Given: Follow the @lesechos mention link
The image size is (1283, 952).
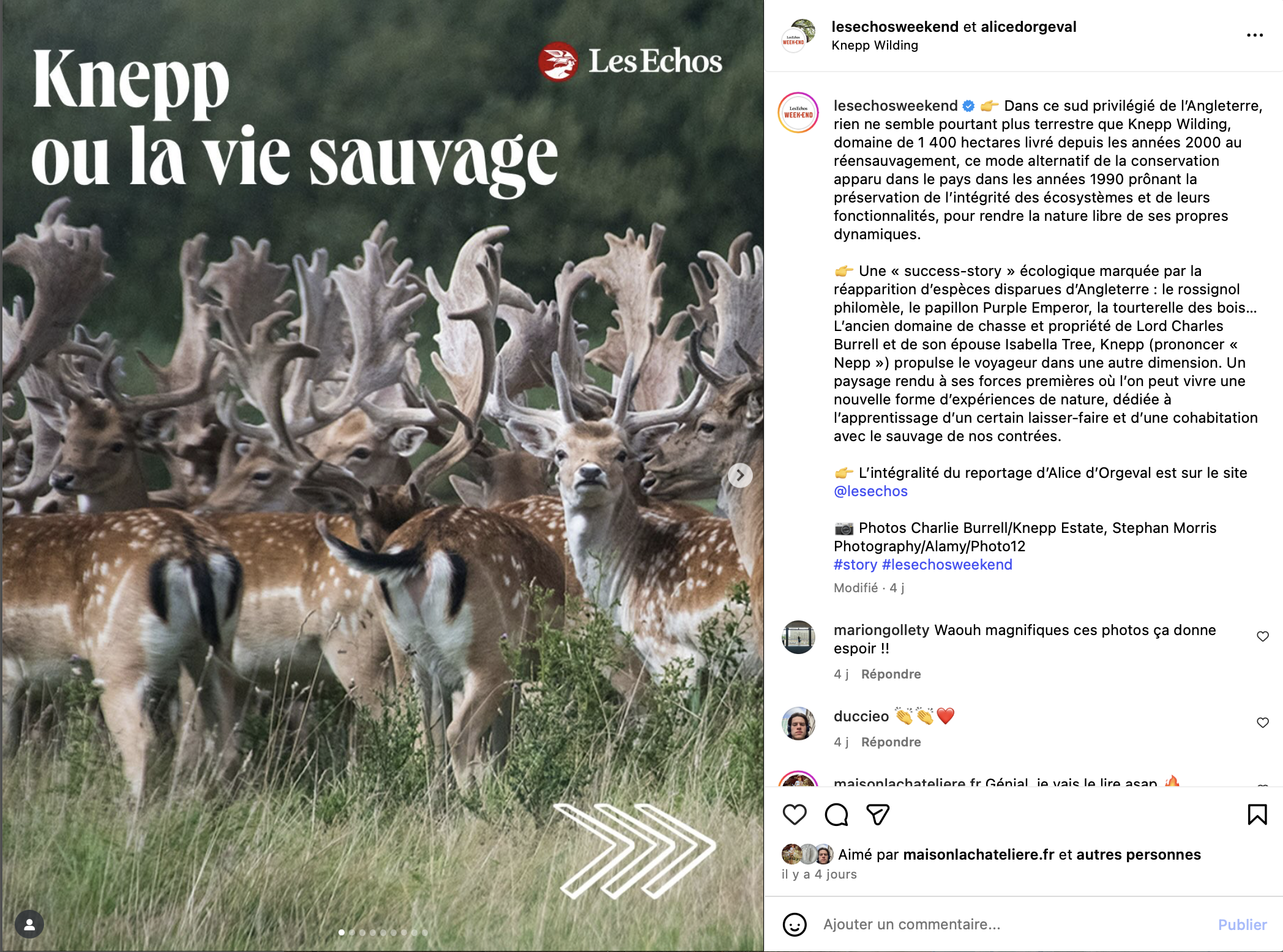Looking at the screenshot, I should [870, 491].
